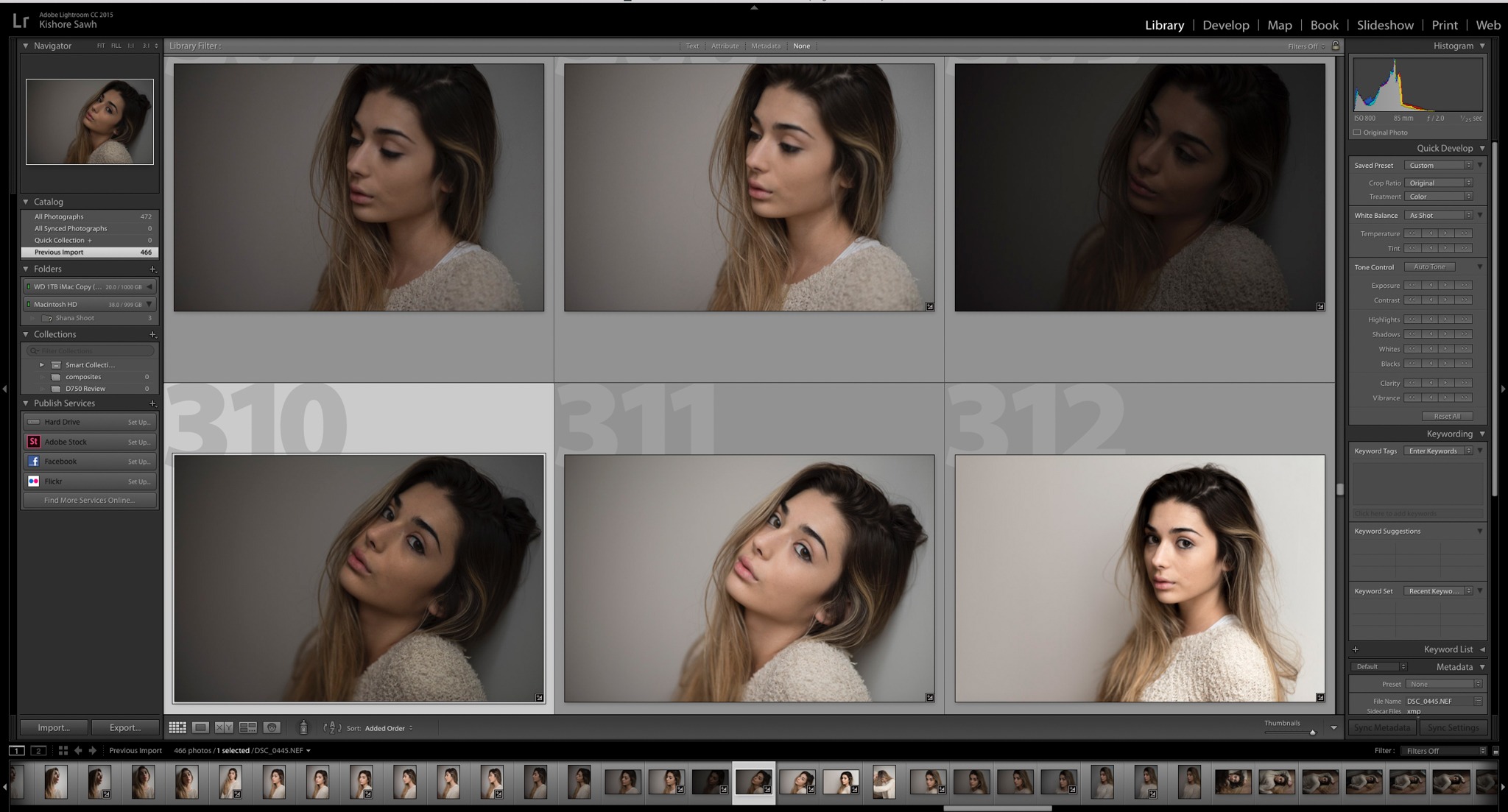Viewport: 1508px width, 812px height.
Task: Click the Import button
Action: tap(54, 727)
